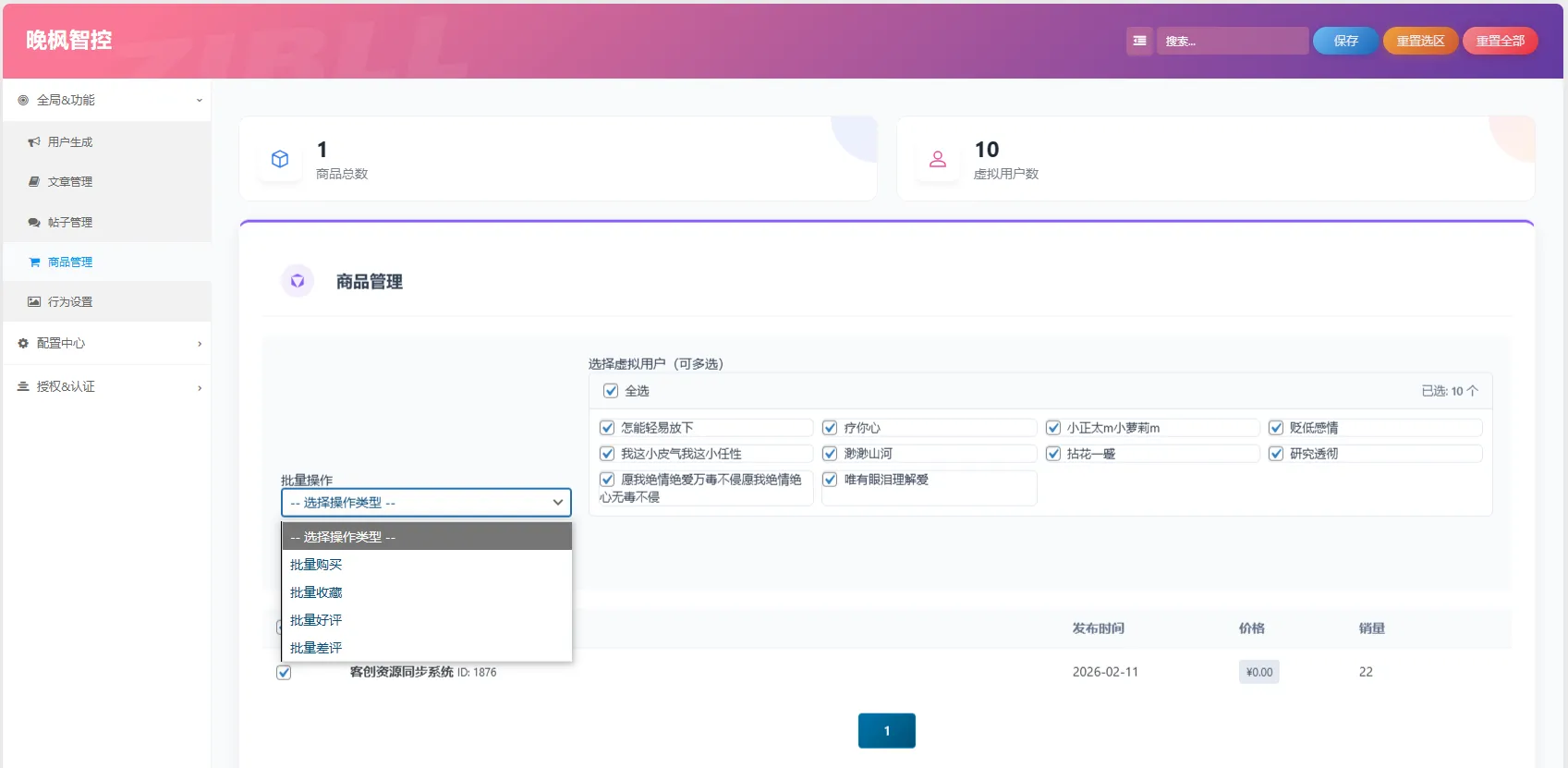Screen dimensions: 1568x768
Task: Click the 发布时间 column header
Action: pos(1098,628)
